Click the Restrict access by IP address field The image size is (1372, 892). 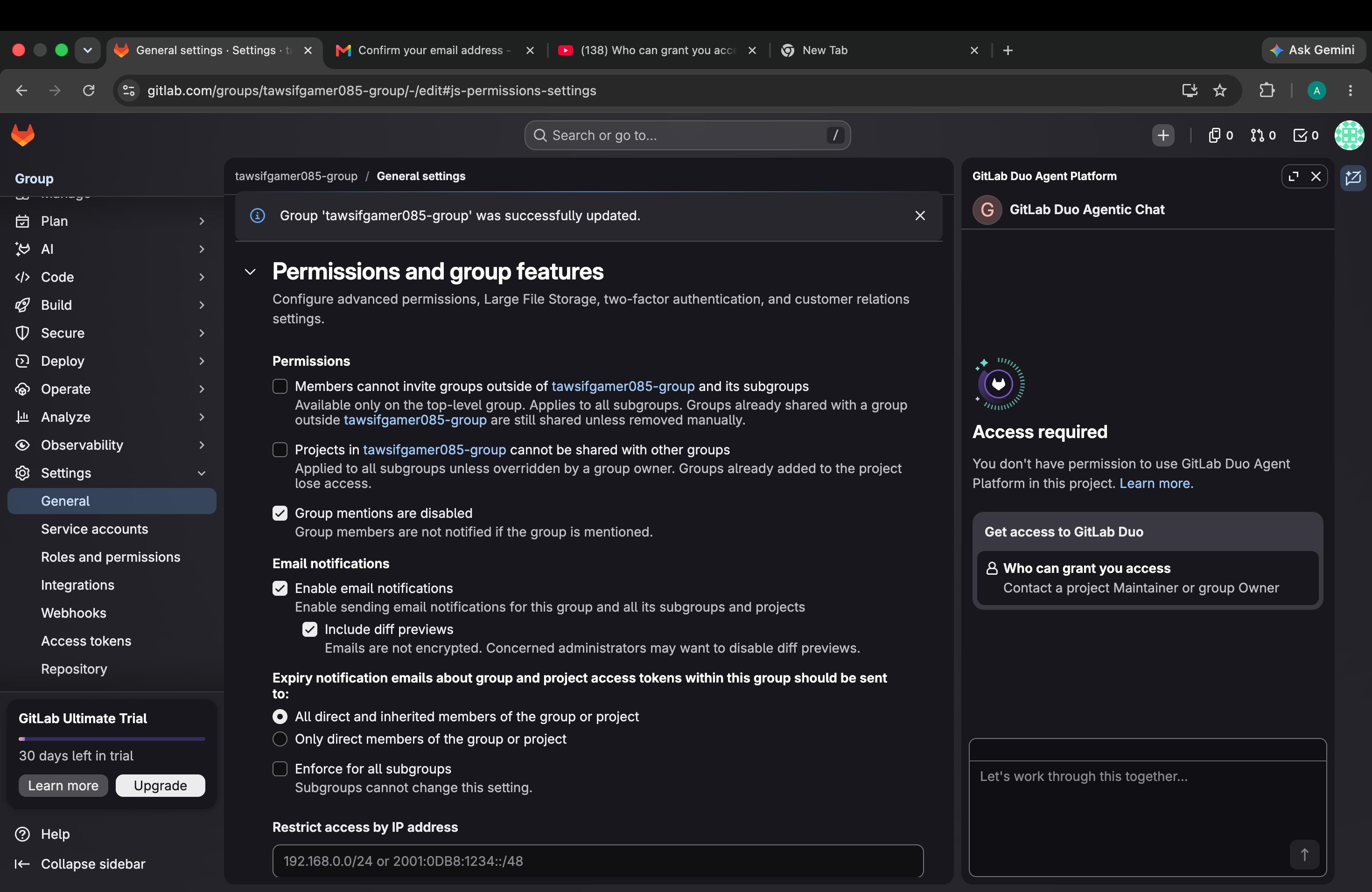pyautogui.click(x=597, y=861)
